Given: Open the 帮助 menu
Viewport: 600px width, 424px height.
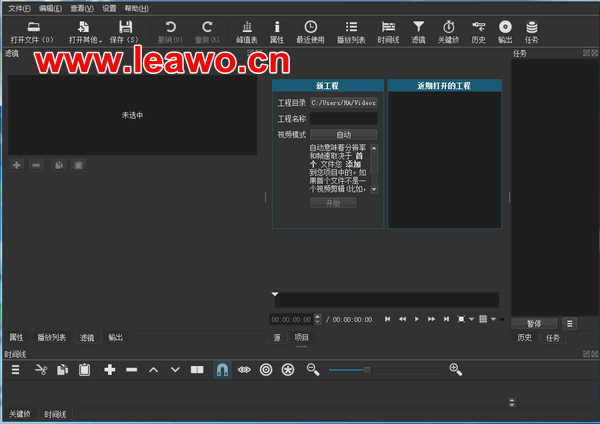Looking at the screenshot, I should click(x=137, y=8).
